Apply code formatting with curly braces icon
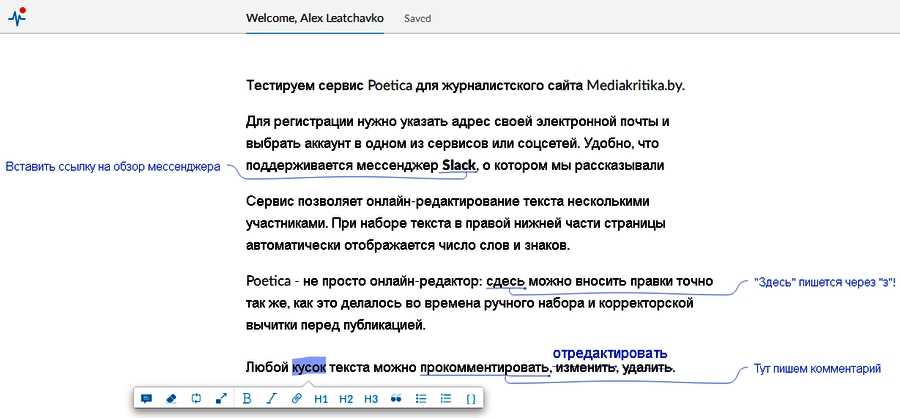Image resolution: width=900 pixels, height=418 pixels. tap(471, 398)
